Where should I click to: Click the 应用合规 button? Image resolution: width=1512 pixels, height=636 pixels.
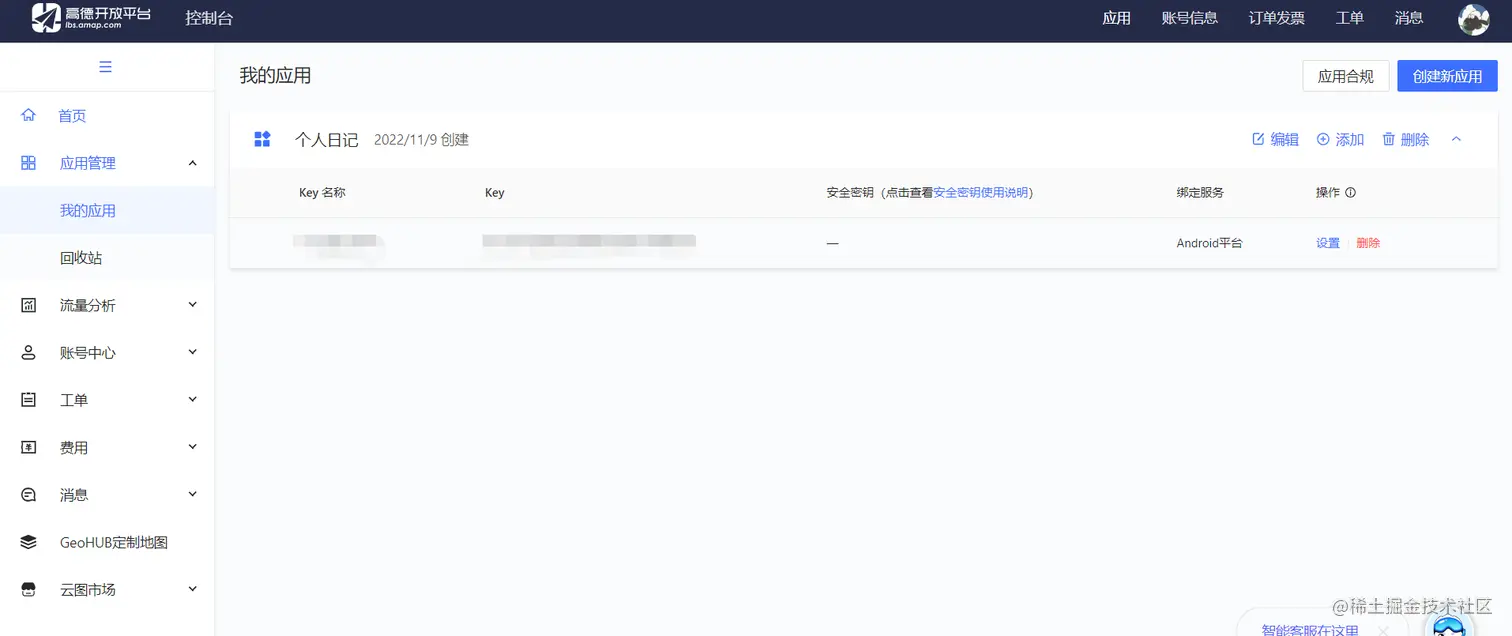coord(1345,75)
